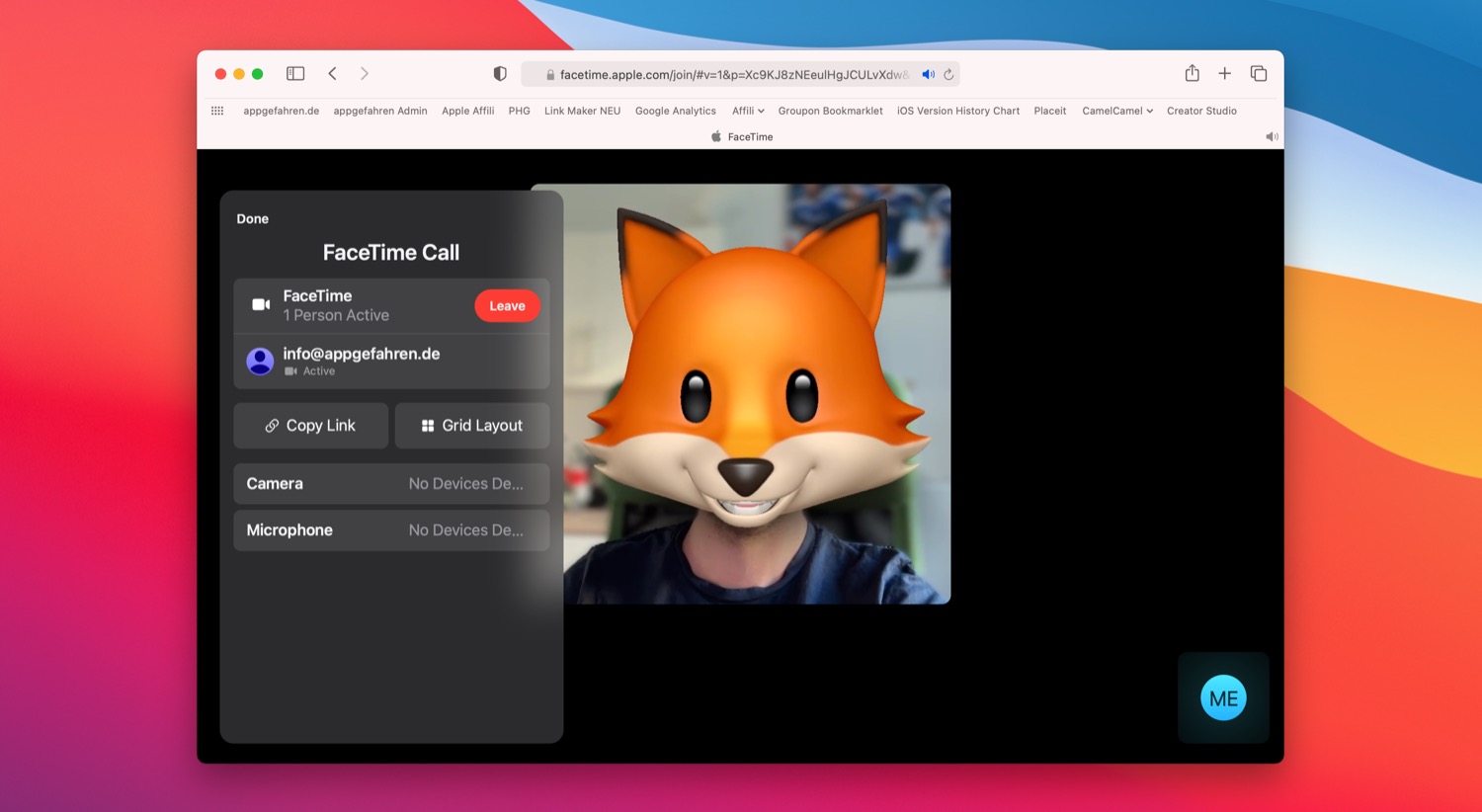Image resolution: width=1482 pixels, height=812 pixels.
Task: Show the apps grid in favorites bar
Action: coord(217,111)
